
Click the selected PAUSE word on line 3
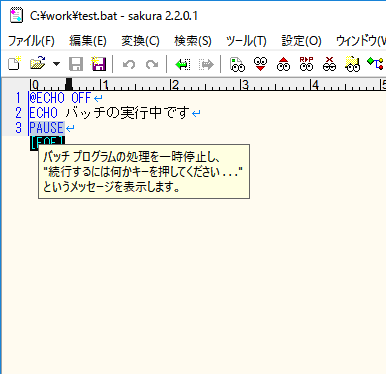click(x=47, y=128)
